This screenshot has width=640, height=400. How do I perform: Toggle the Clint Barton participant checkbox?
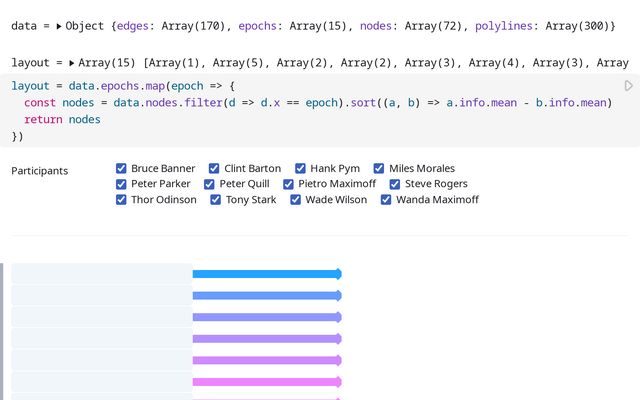point(215,169)
